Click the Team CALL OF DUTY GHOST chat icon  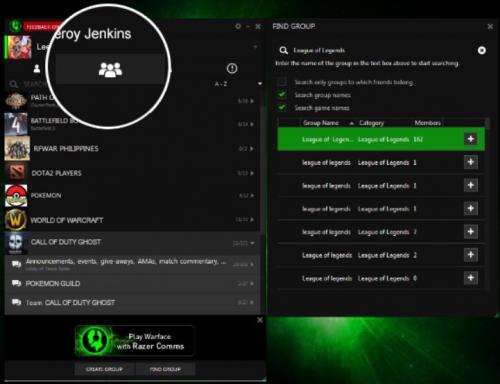tap(17, 302)
